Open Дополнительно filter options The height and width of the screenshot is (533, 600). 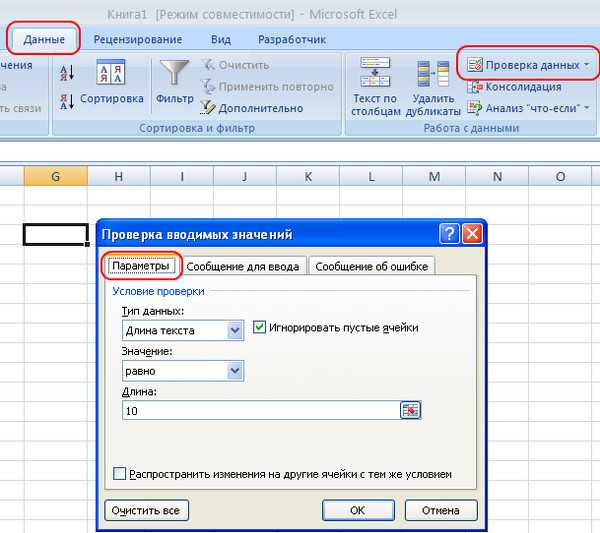pos(252,108)
